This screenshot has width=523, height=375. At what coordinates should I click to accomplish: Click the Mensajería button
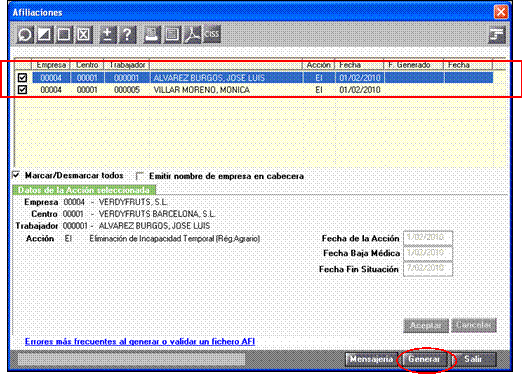pyautogui.click(x=371, y=359)
